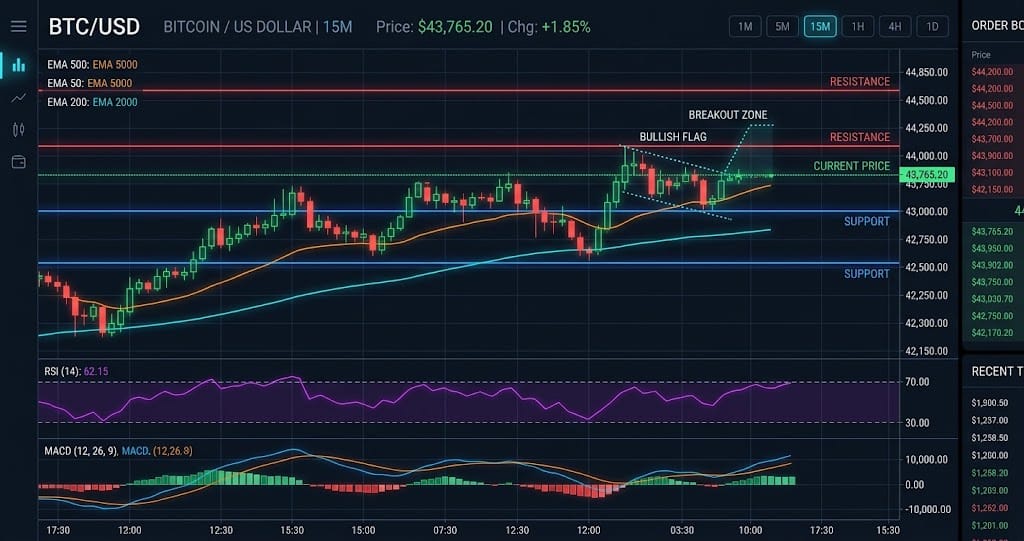1024x541 pixels.
Task: Select the $44,500.00 ask in order book
Action: 993,105
